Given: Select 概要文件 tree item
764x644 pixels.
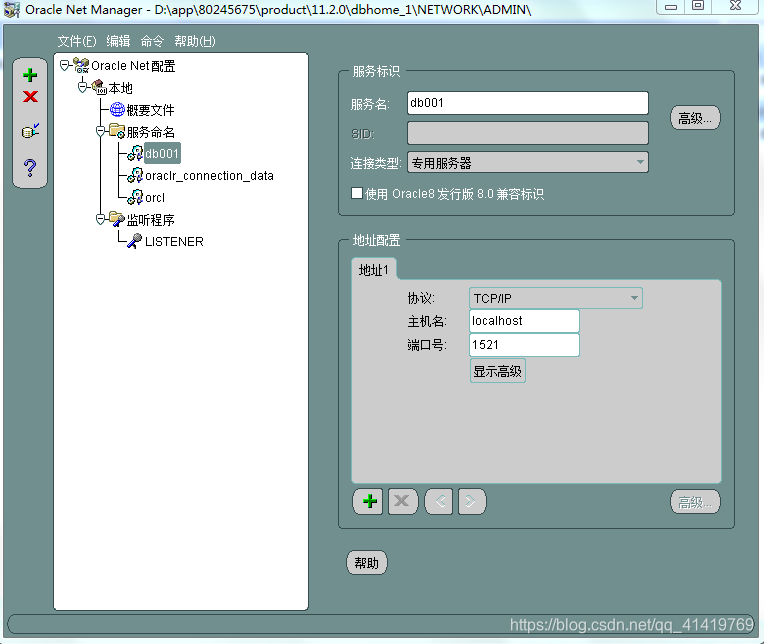Looking at the screenshot, I should [151, 110].
